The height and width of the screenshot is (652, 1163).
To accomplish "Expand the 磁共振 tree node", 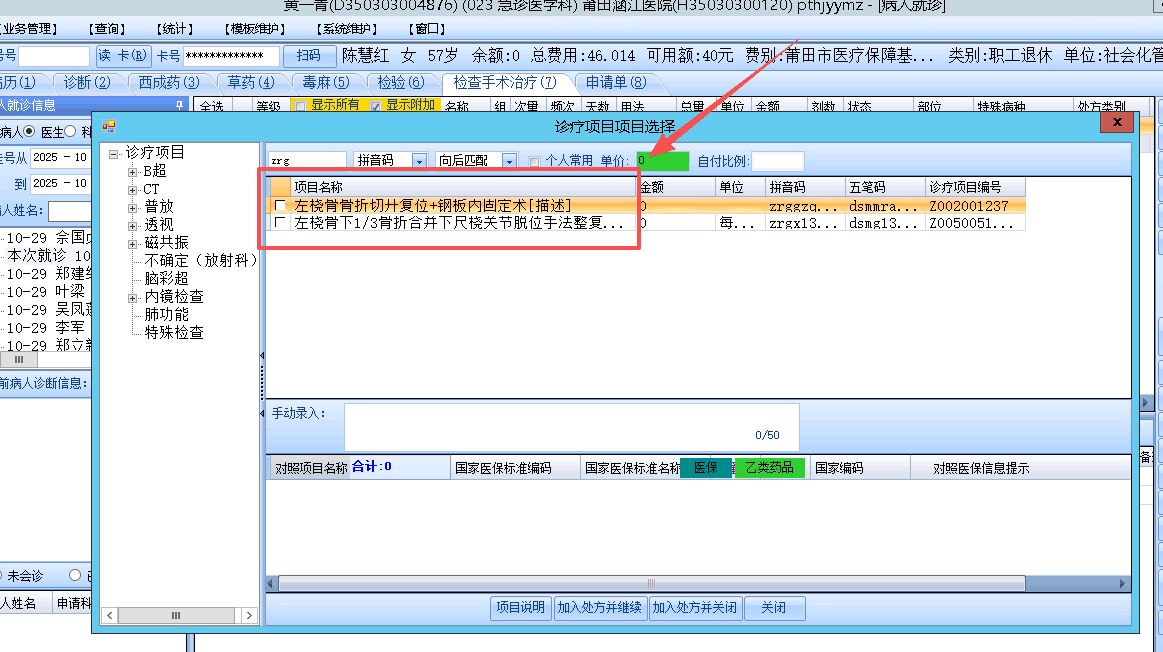I will tap(133, 243).
